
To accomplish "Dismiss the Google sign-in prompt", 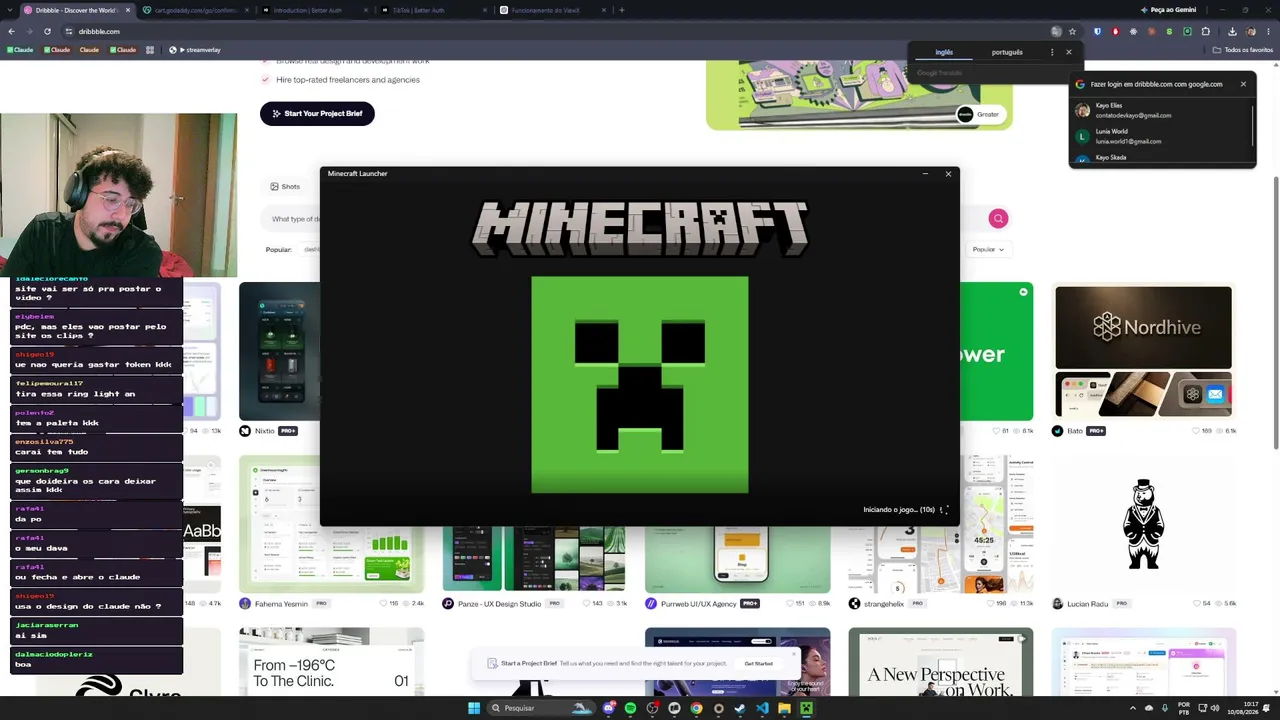I will pos(1243,84).
